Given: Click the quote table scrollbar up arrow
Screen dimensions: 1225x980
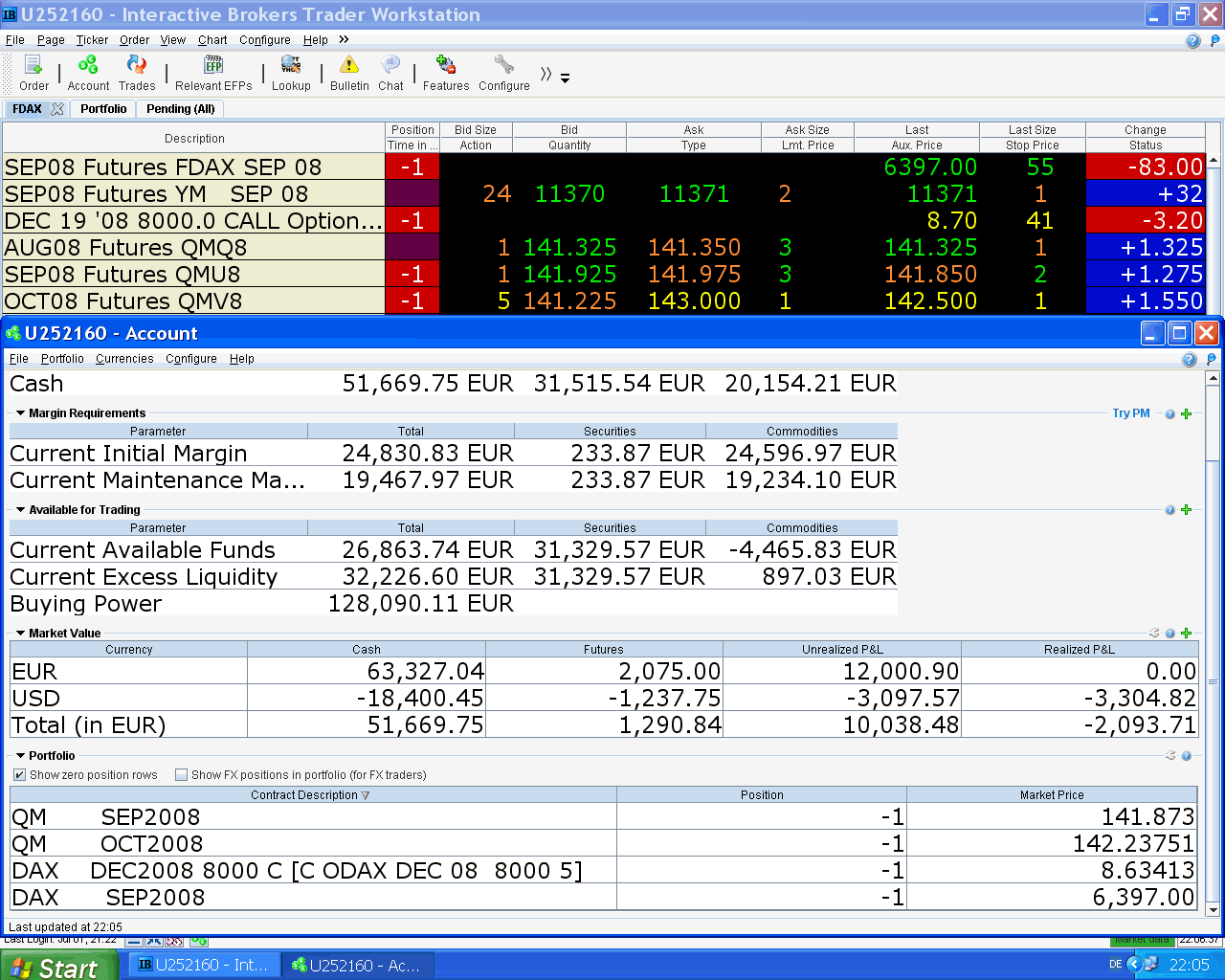Looking at the screenshot, I should coord(1214,161).
